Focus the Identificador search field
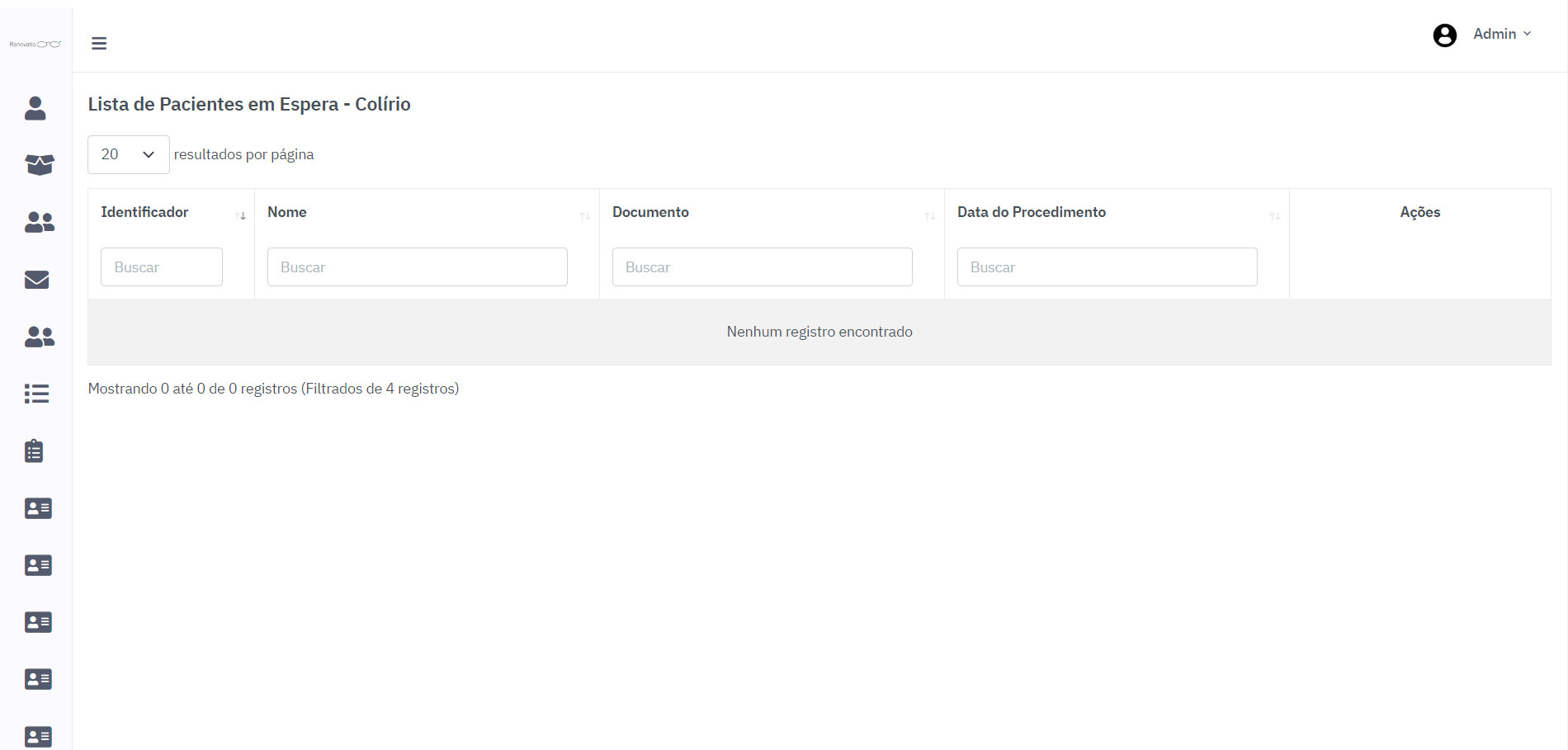This screenshot has width=1568, height=750. point(162,267)
